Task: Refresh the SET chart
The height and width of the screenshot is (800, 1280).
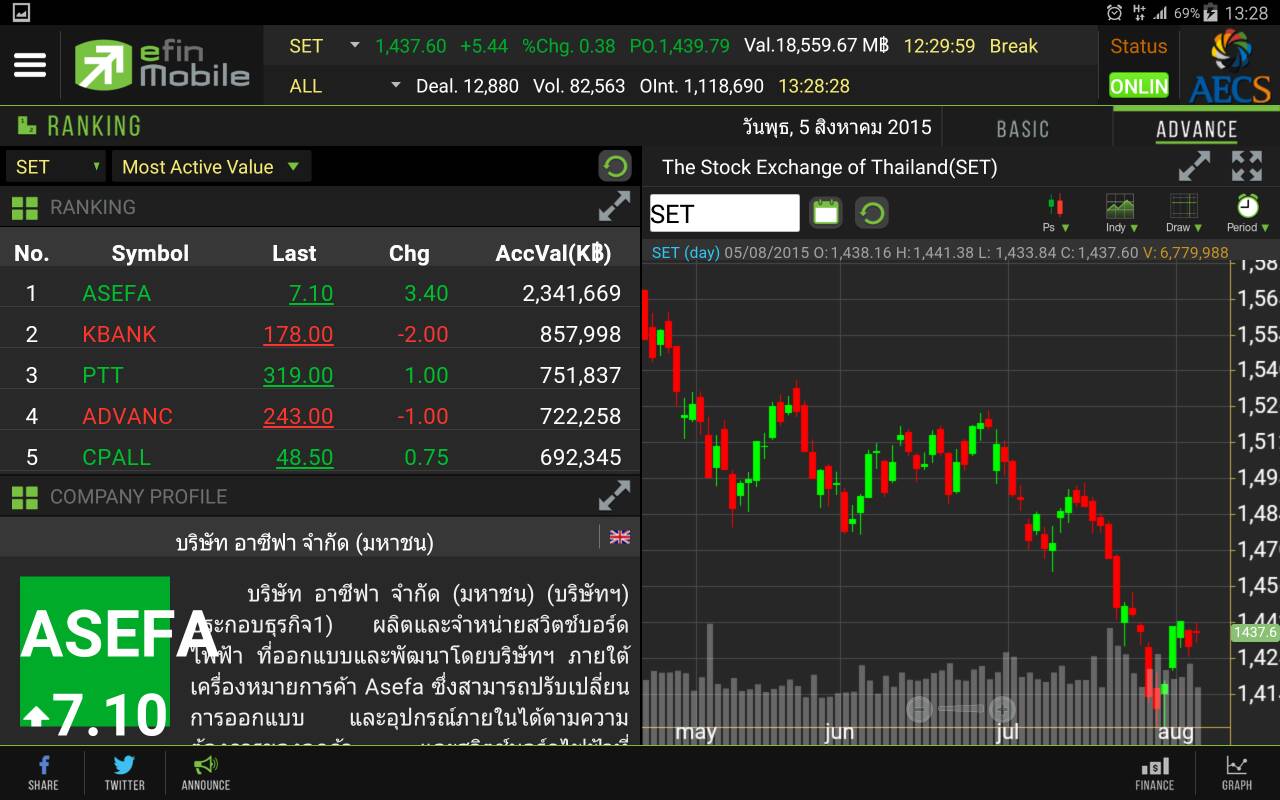Action: pyautogui.click(x=872, y=212)
